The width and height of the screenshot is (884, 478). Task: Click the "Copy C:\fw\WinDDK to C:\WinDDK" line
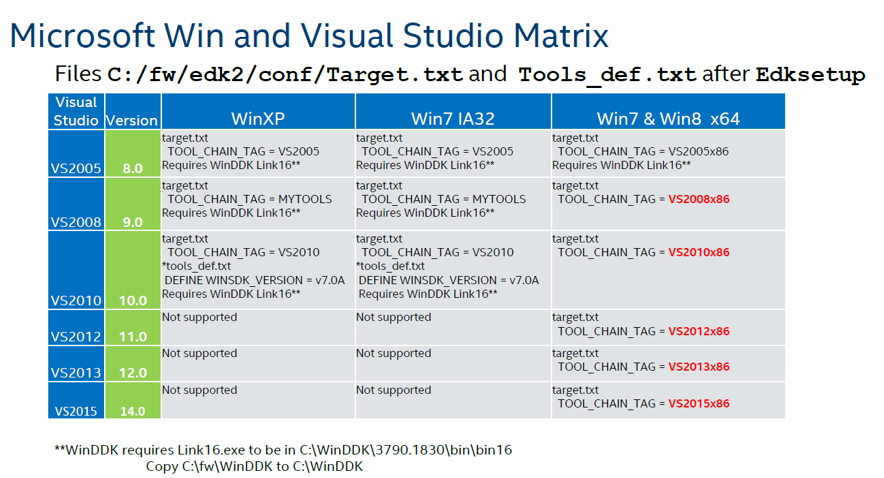(254, 466)
